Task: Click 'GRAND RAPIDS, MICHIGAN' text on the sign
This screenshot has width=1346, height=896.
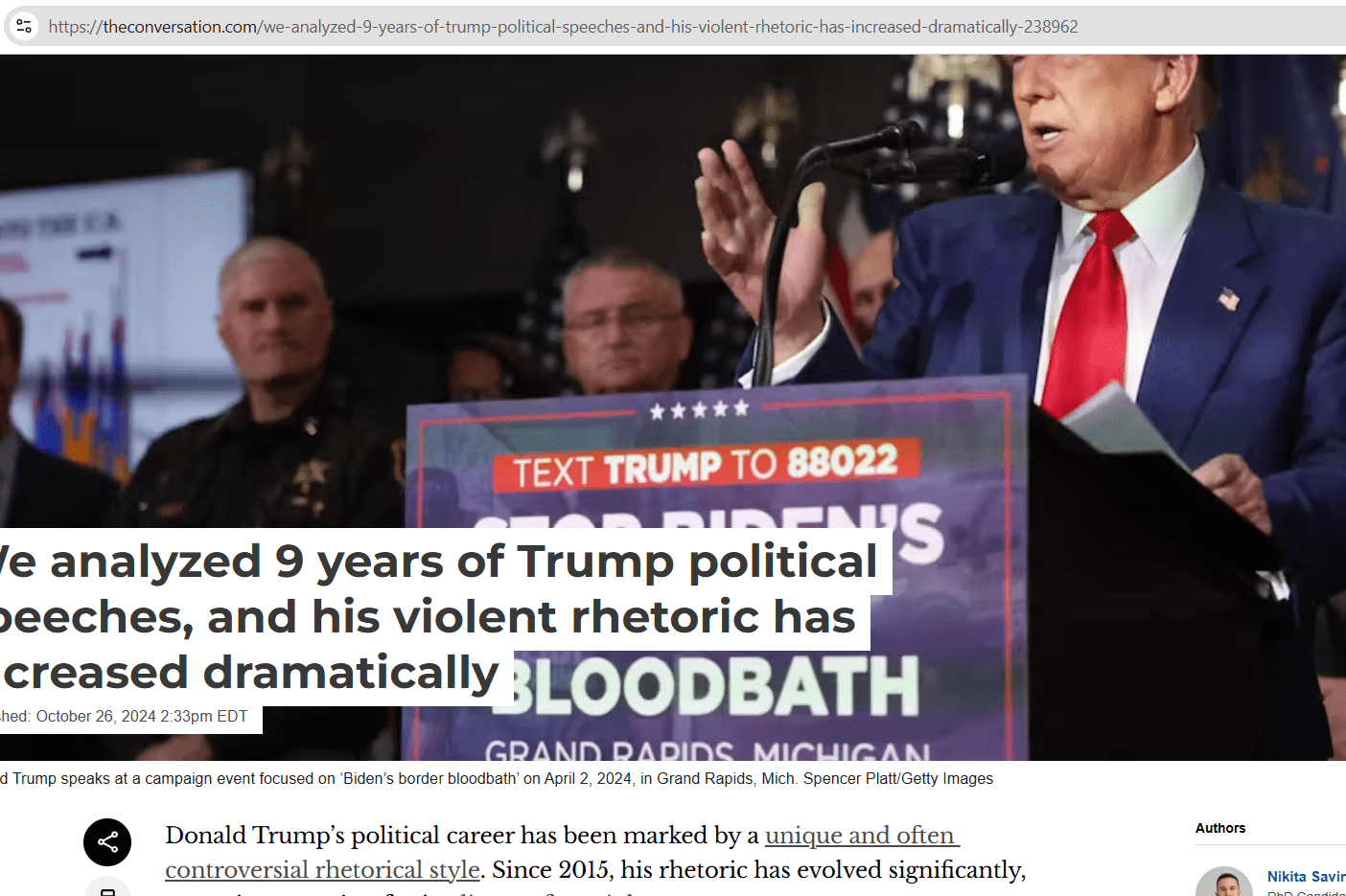Action: pyautogui.click(x=708, y=749)
